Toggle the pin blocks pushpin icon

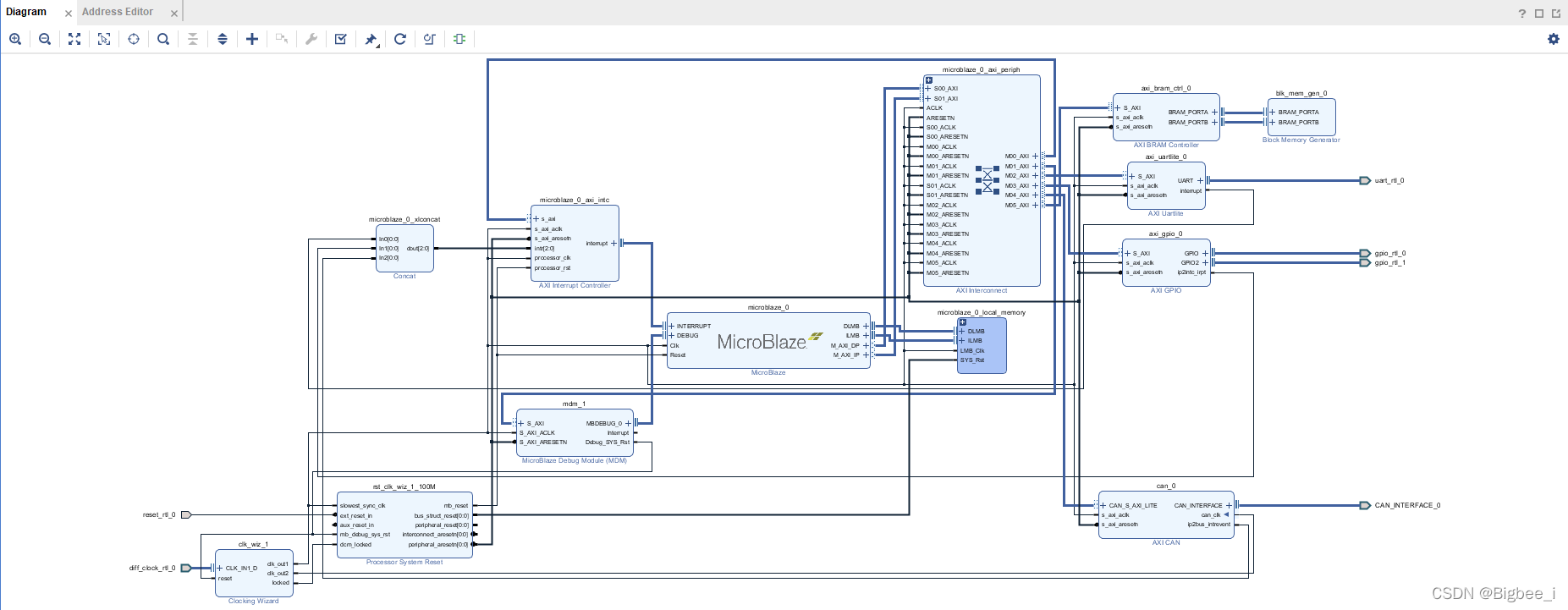(371, 39)
